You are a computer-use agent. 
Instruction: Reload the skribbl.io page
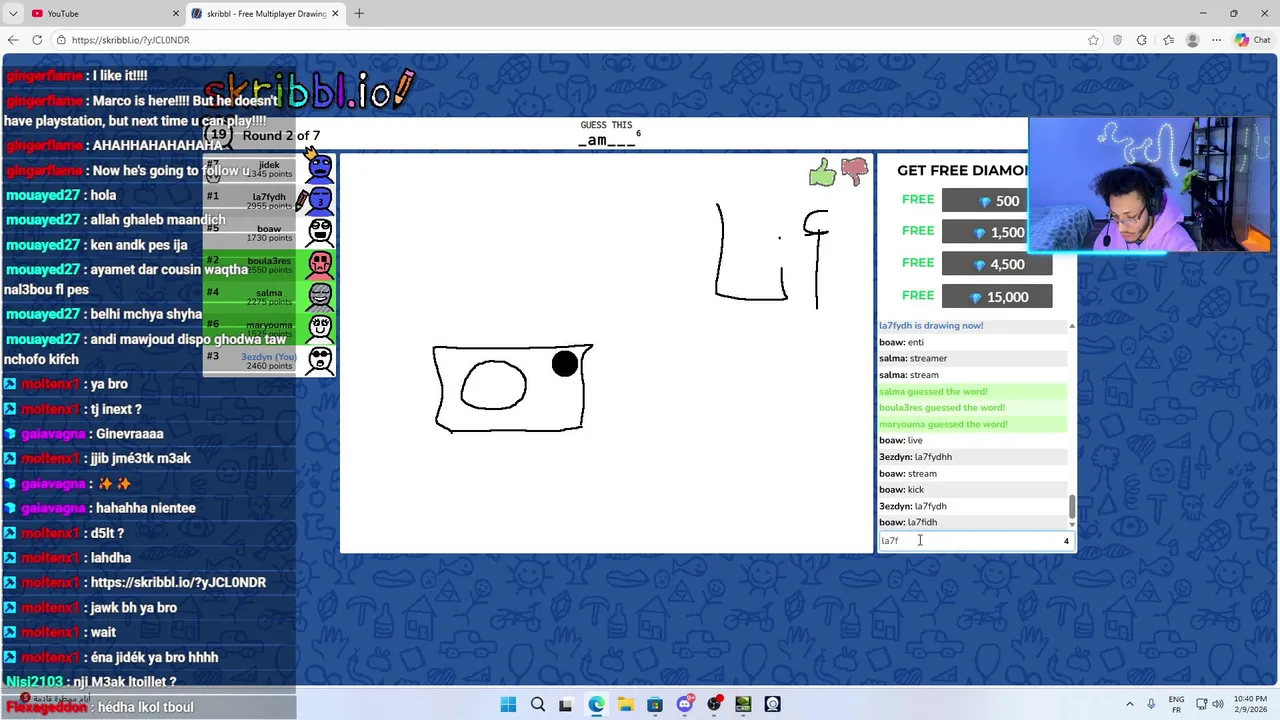tap(37, 40)
